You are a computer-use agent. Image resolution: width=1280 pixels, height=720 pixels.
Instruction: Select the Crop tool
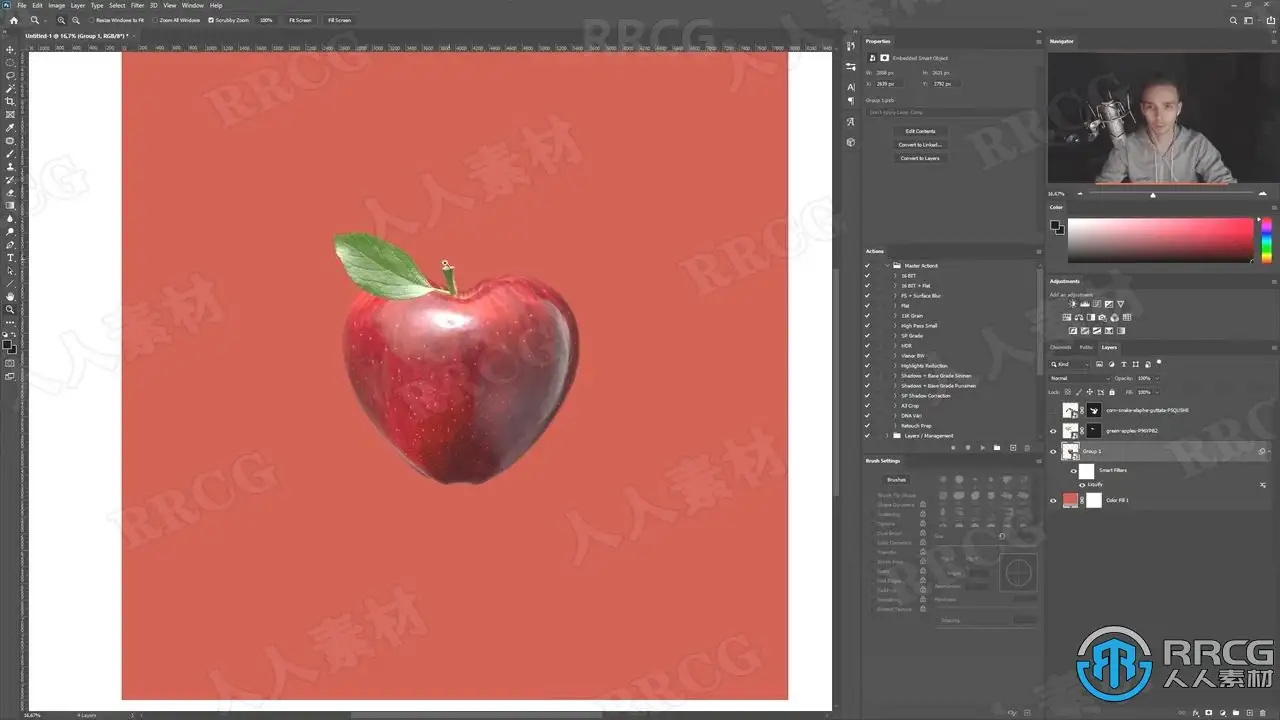10,101
